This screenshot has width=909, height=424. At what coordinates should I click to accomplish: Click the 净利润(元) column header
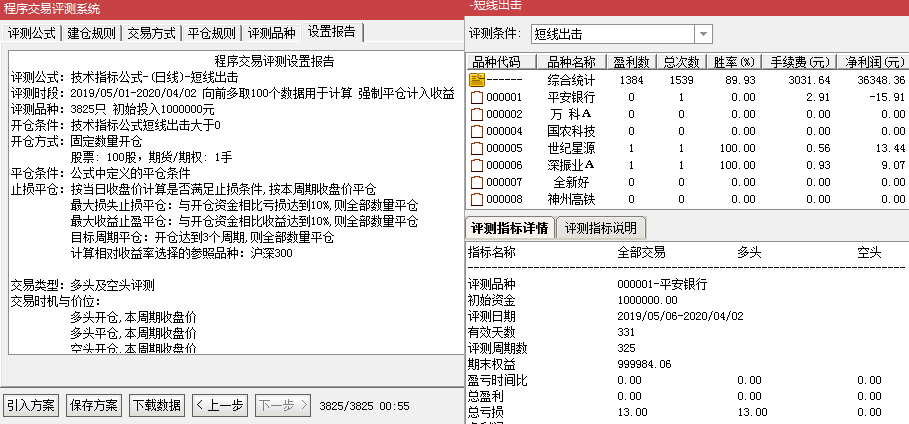tap(872, 61)
